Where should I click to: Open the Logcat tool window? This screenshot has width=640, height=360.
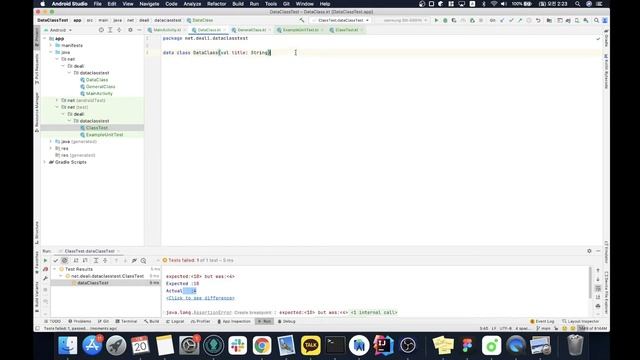coord(175,321)
